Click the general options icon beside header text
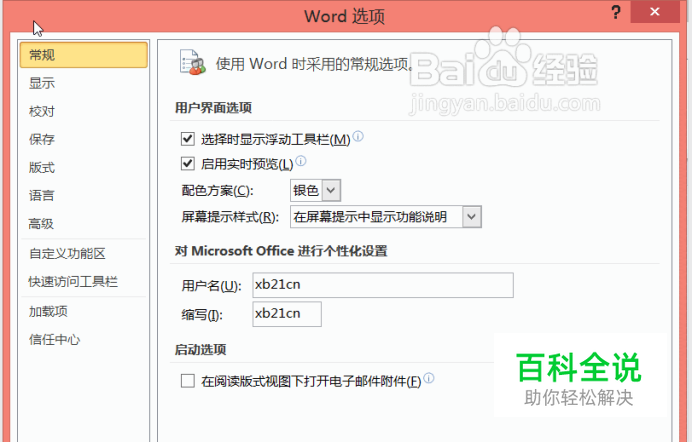692x442 pixels. click(192, 63)
